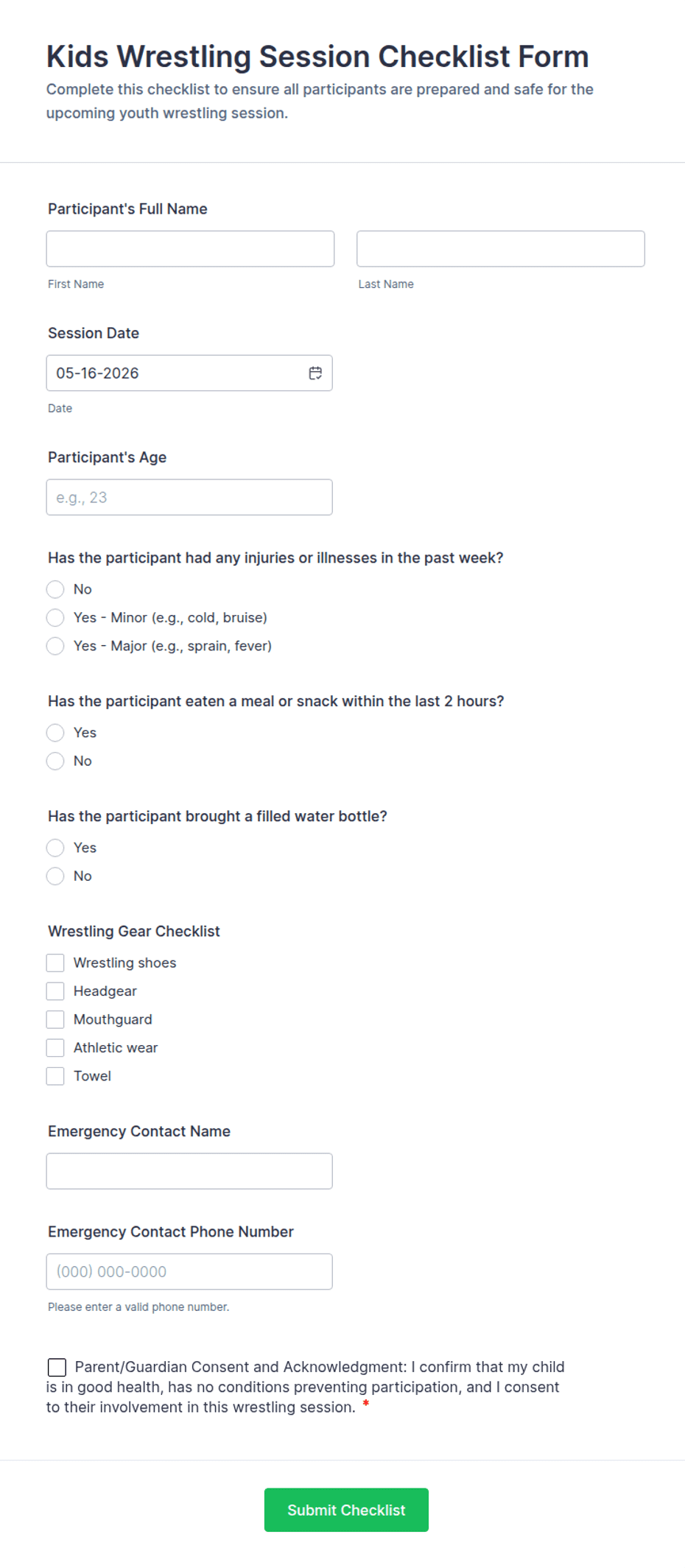Check the Wrestling shoes checkbox
Image resolution: width=685 pixels, height=1568 pixels.
[x=55, y=963]
